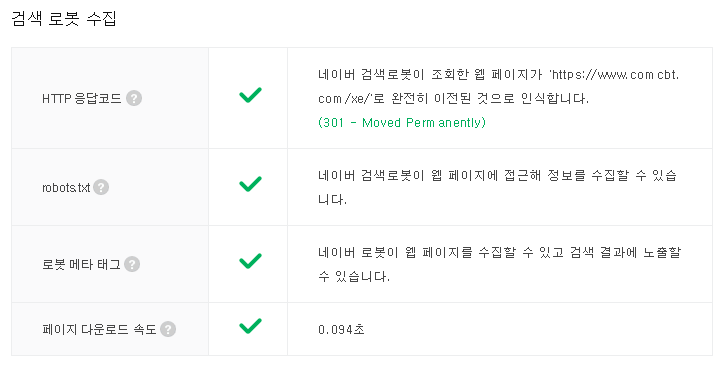The image size is (723, 369).
Task: Open help icon for 페이지 다운로드 속도
Action: [x=168, y=329]
